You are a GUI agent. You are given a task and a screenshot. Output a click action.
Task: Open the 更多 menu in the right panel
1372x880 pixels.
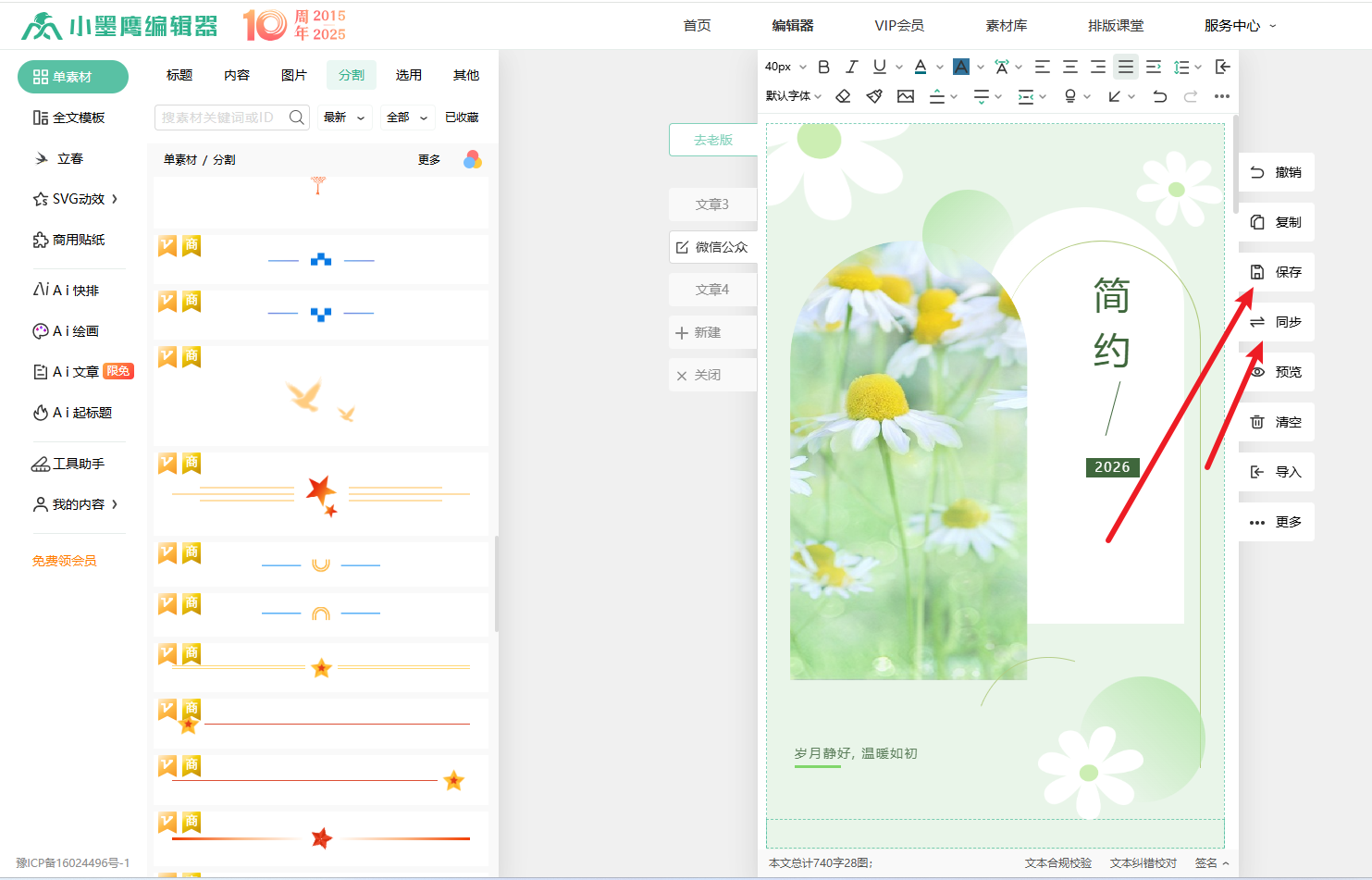[x=1276, y=522]
